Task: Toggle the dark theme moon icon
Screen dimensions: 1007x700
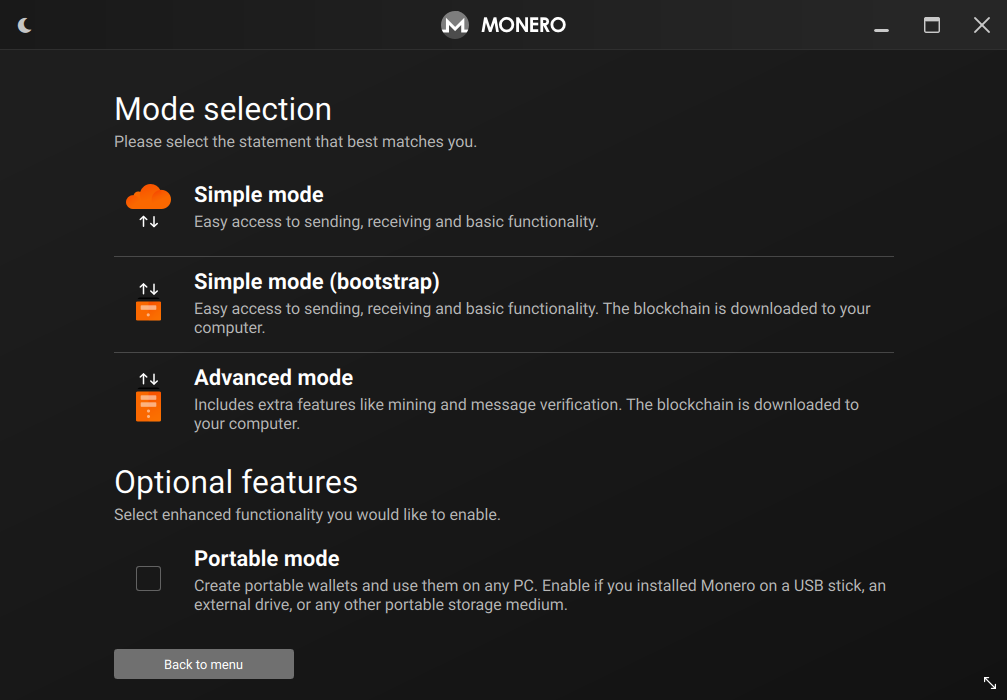Action: click(24, 25)
